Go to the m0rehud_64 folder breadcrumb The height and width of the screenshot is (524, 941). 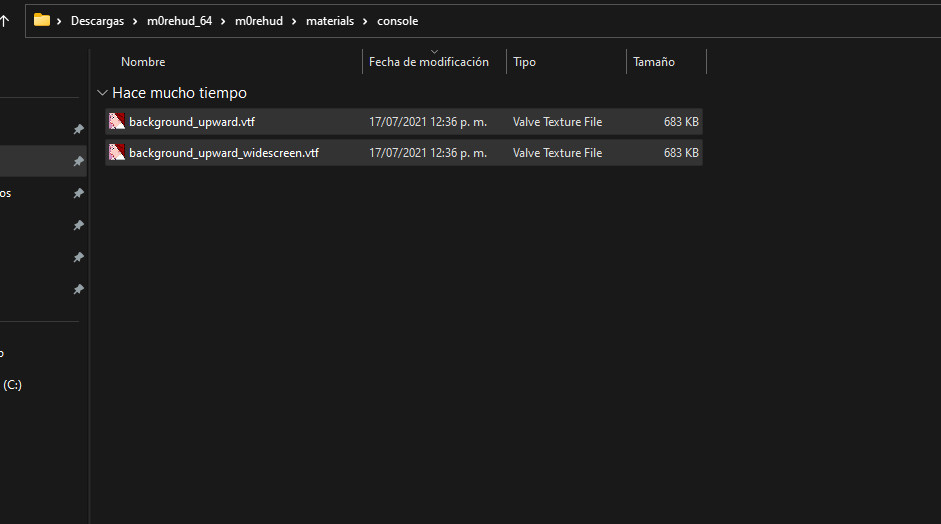click(x=180, y=21)
